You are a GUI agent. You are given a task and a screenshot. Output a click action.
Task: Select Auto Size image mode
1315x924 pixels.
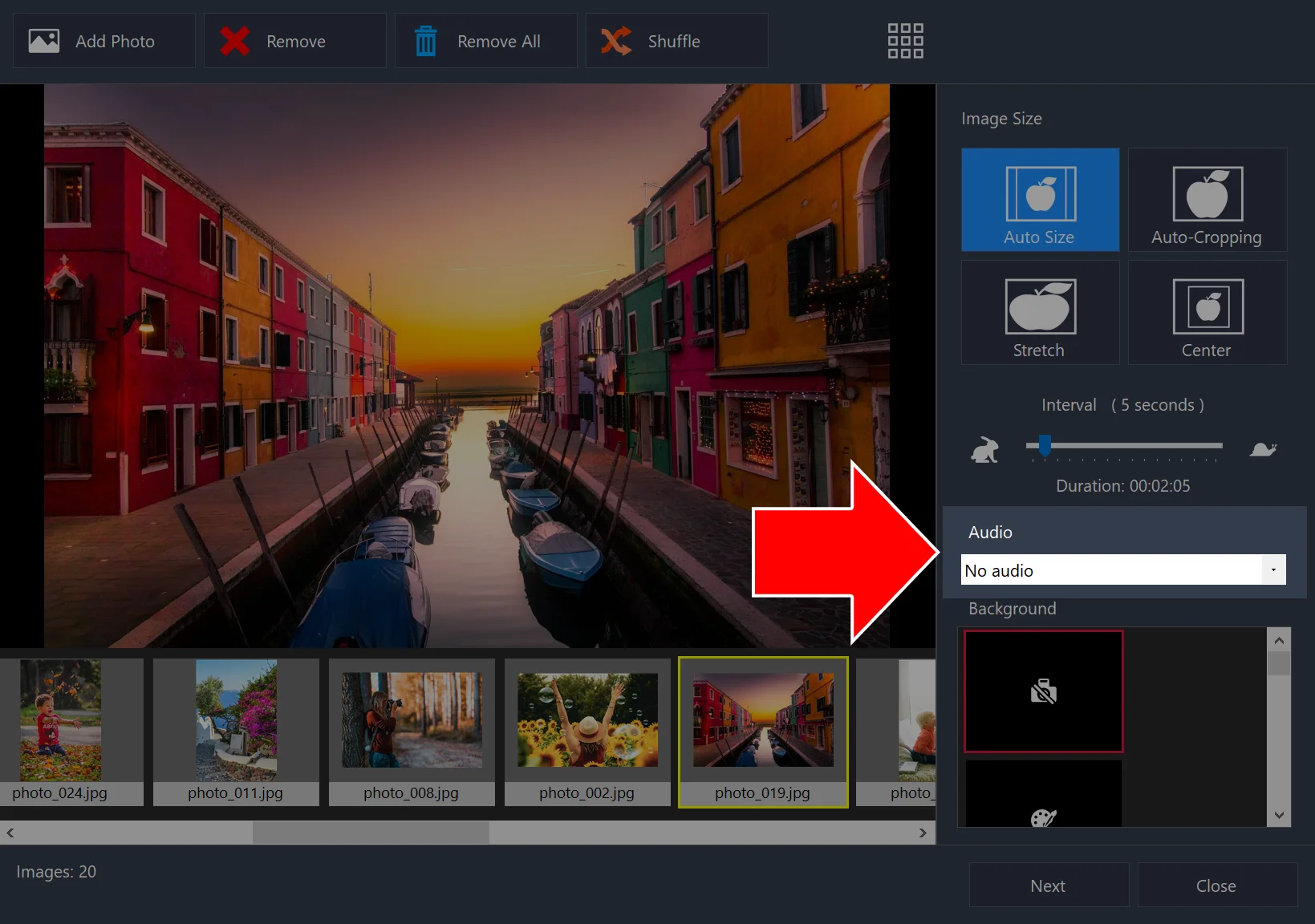1040,200
